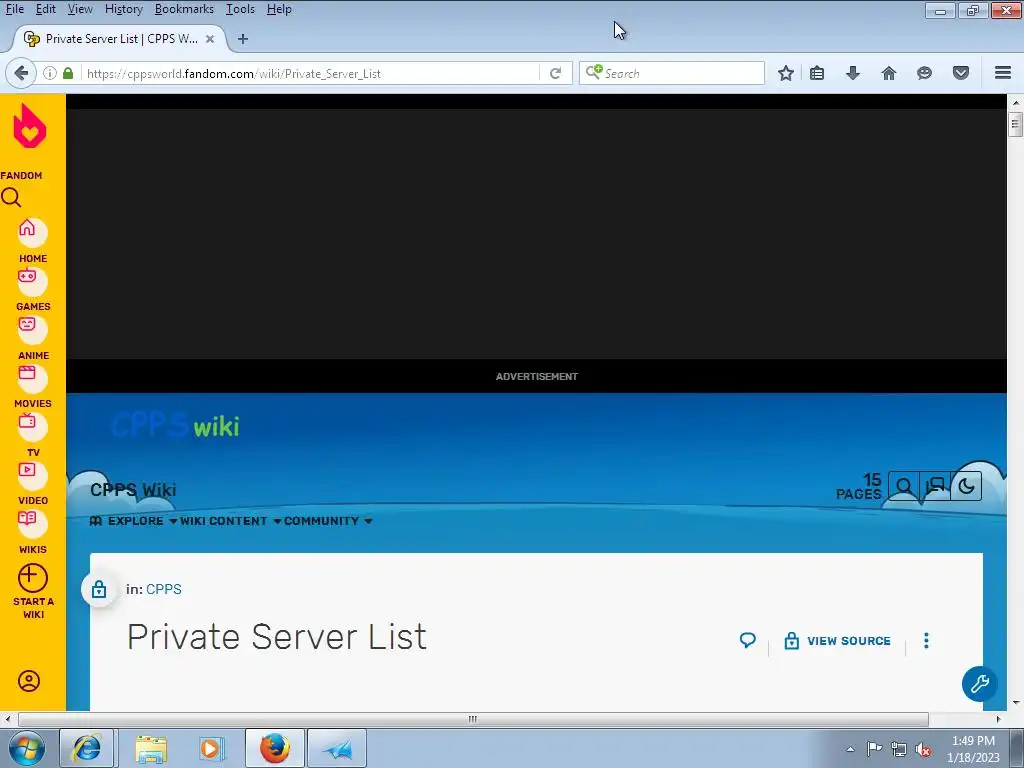Click the Fandom flame heart logo
1024x768 pixels.
tap(29, 126)
